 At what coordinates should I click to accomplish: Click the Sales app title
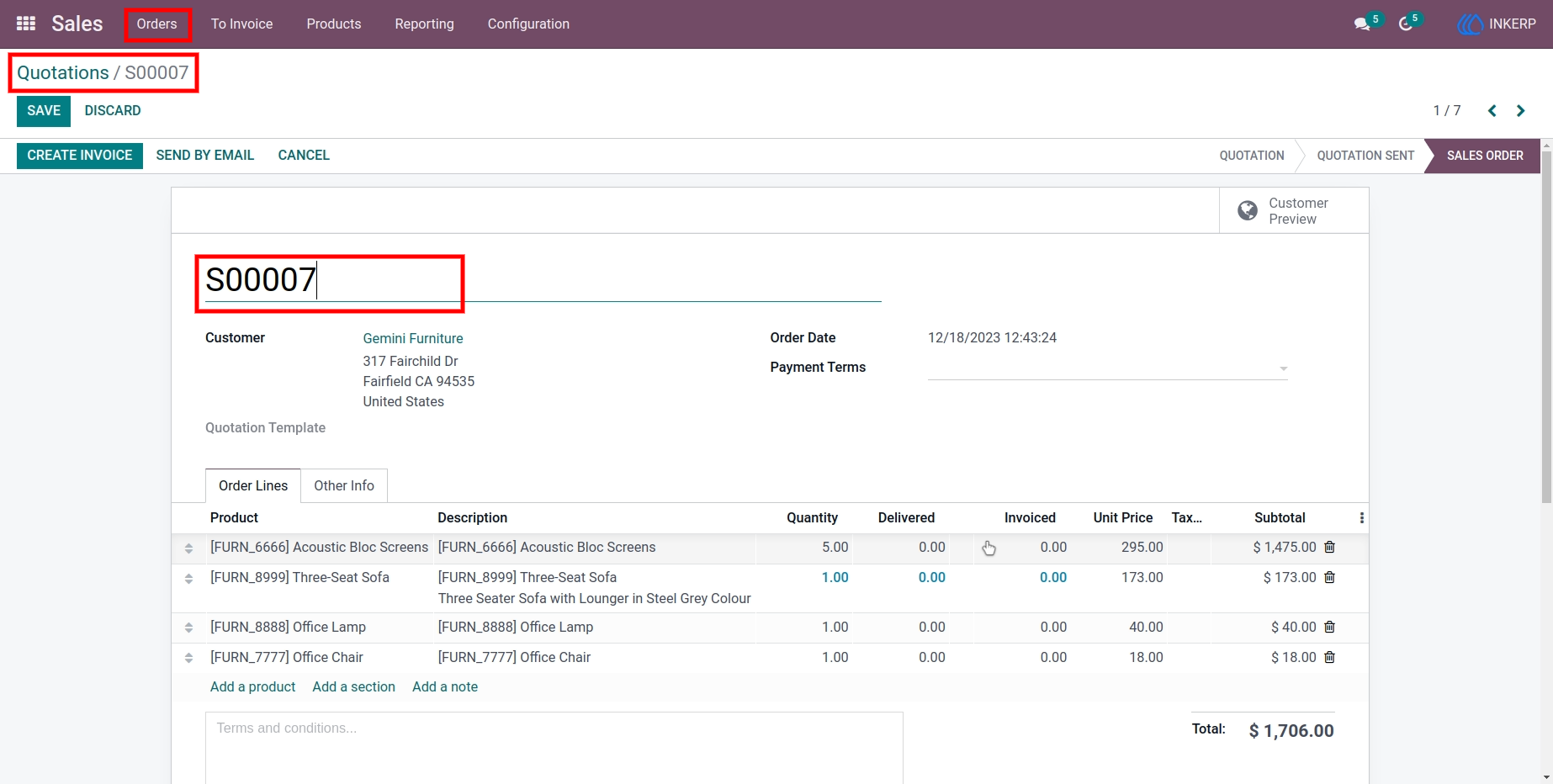click(x=77, y=24)
